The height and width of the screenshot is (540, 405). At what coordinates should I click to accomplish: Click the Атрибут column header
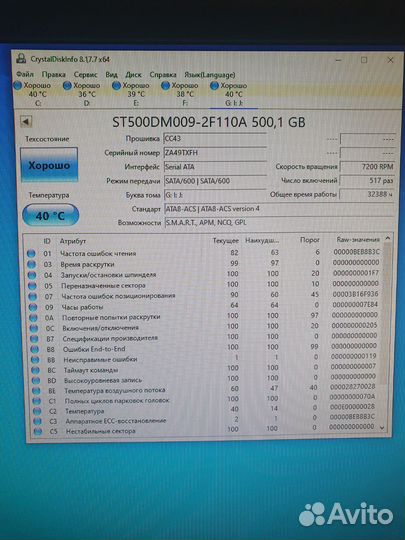coord(73,241)
